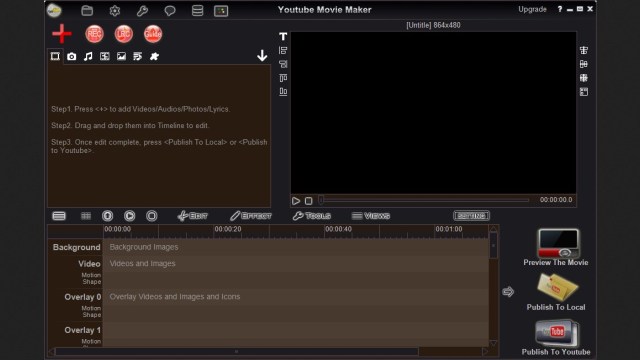Select the Overlay 1 track label
This screenshot has width=640, height=360.
[x=82, y=330]
